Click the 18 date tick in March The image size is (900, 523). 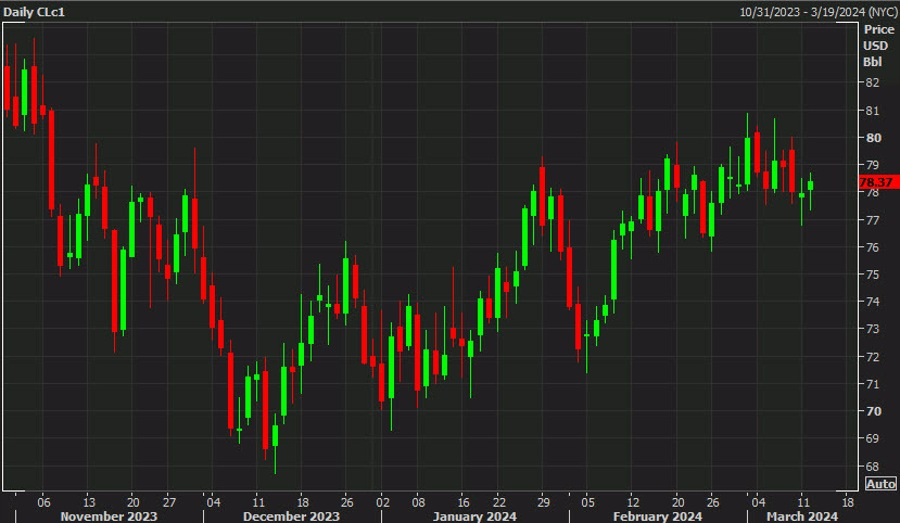pos(847,502)
